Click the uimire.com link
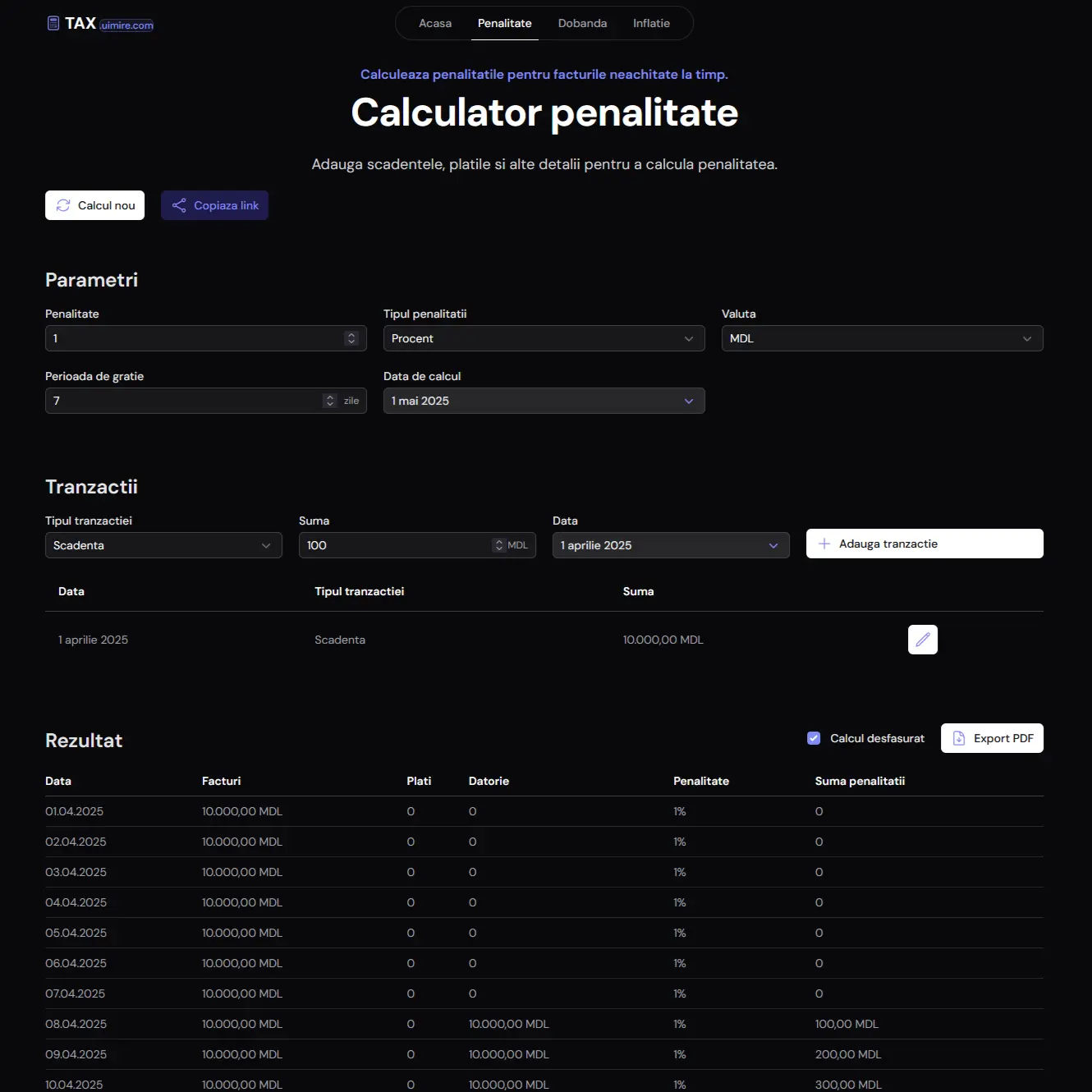Image resolution: width=1092 pixels, height=1092 pixels. tap(127, 25)
